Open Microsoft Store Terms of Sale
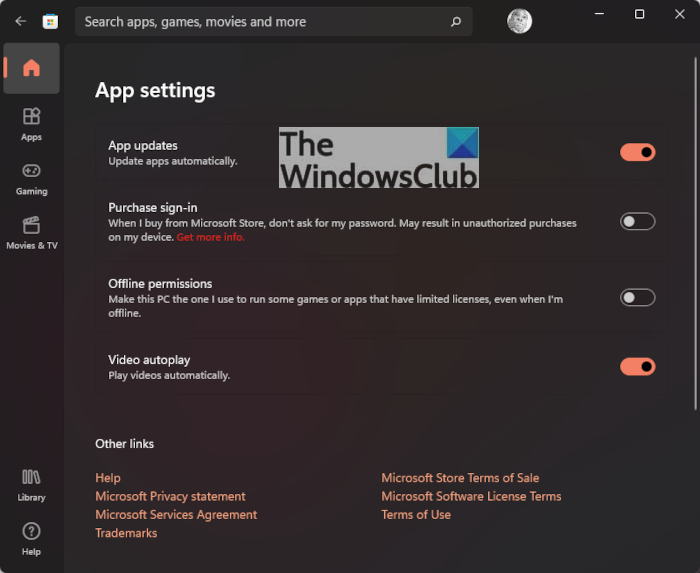 460,478
